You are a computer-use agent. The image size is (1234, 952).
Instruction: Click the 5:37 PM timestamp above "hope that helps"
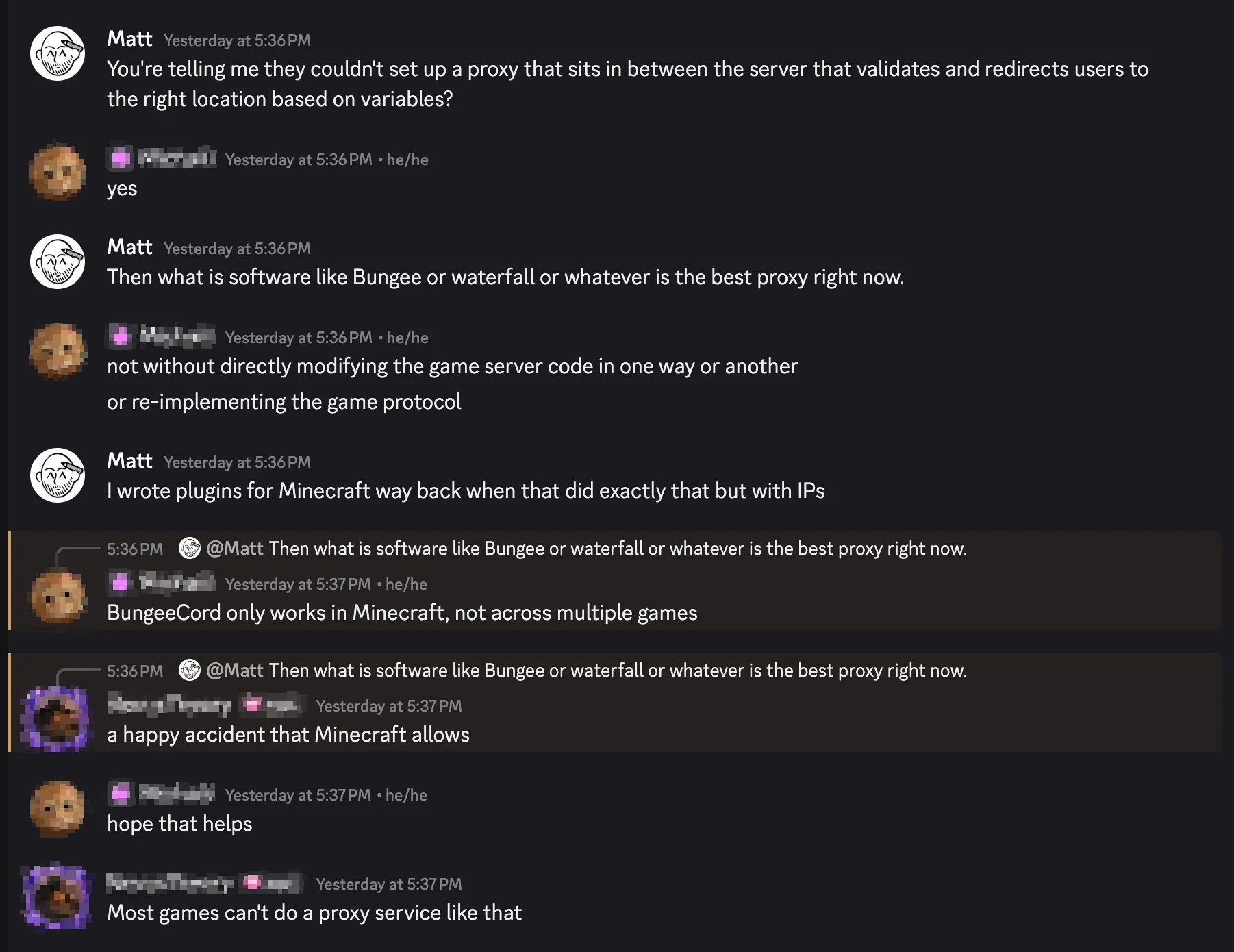(x=298, y=795)
